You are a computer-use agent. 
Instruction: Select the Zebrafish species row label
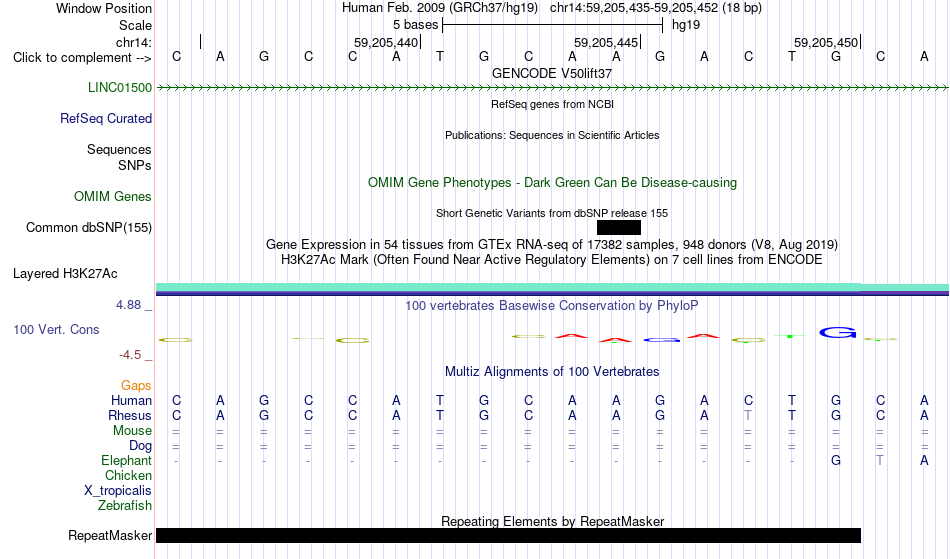click(125, 506)
